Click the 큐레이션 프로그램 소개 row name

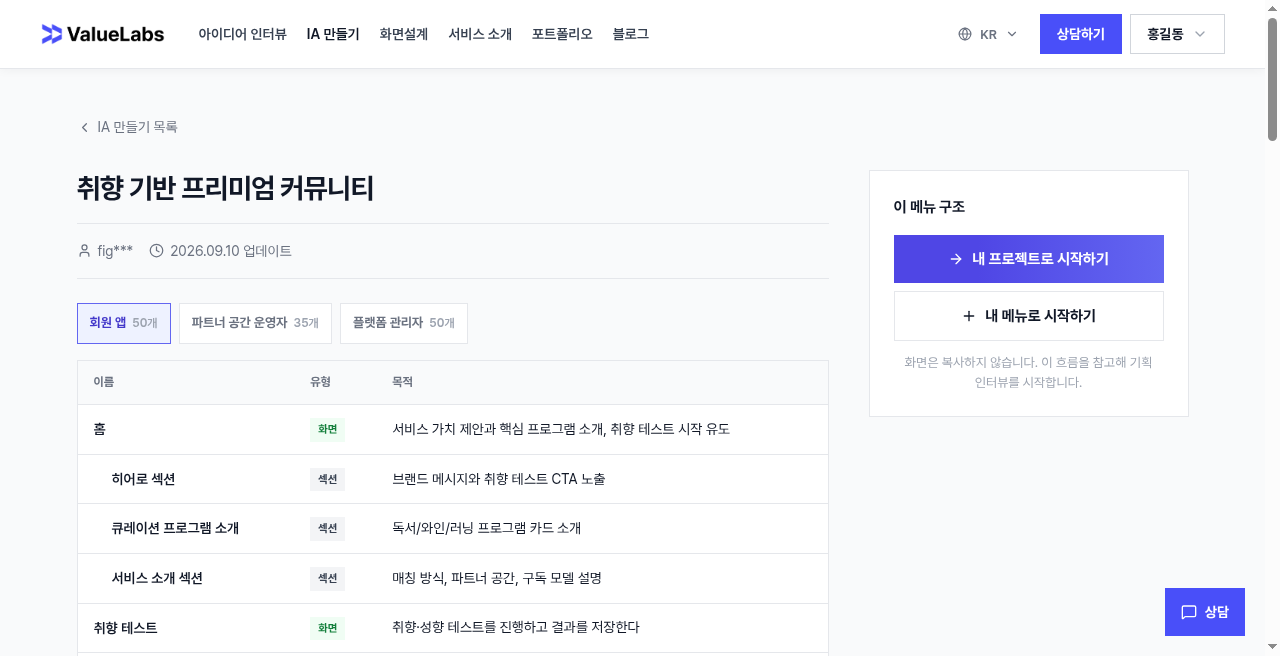(175, 528)
